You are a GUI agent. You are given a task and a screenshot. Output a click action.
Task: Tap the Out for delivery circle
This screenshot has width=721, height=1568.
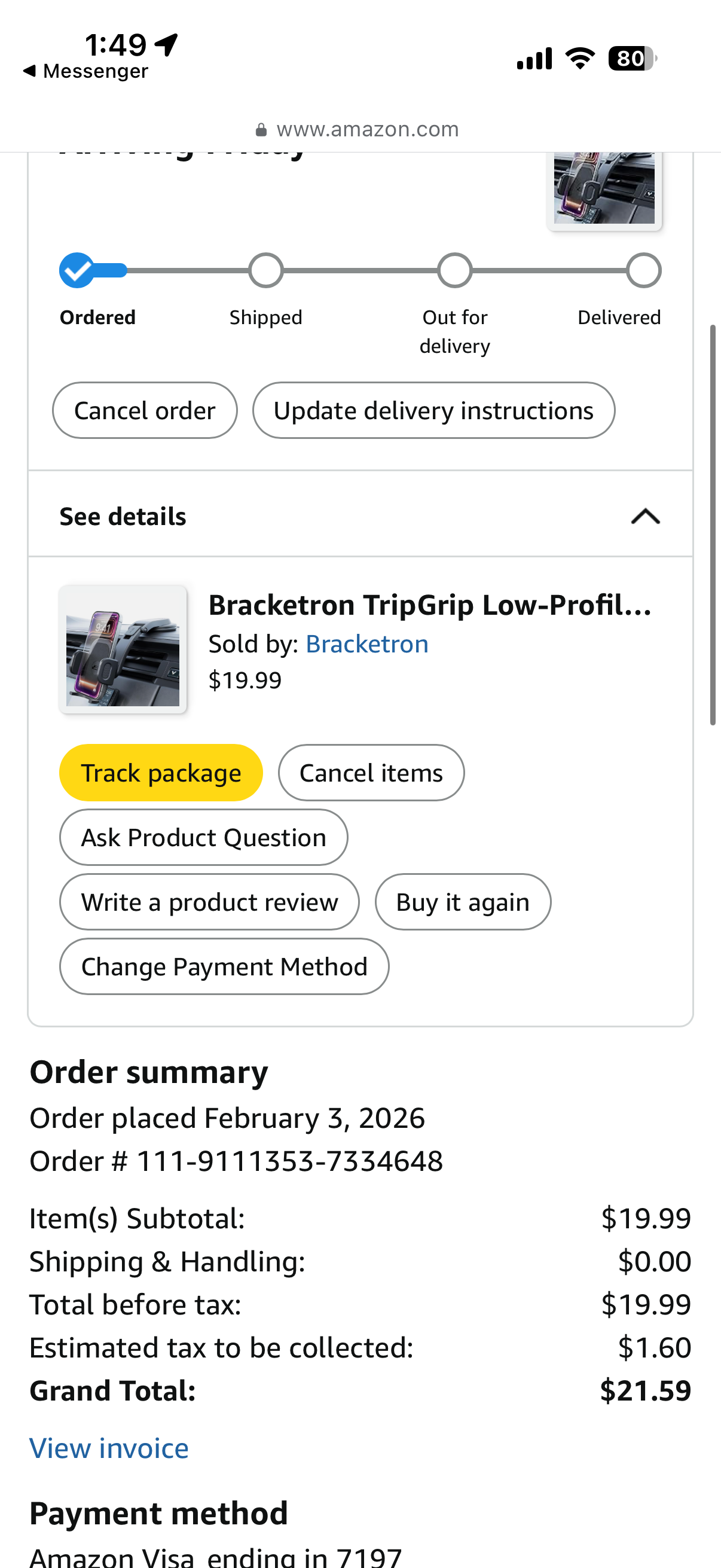coord(454,270)
